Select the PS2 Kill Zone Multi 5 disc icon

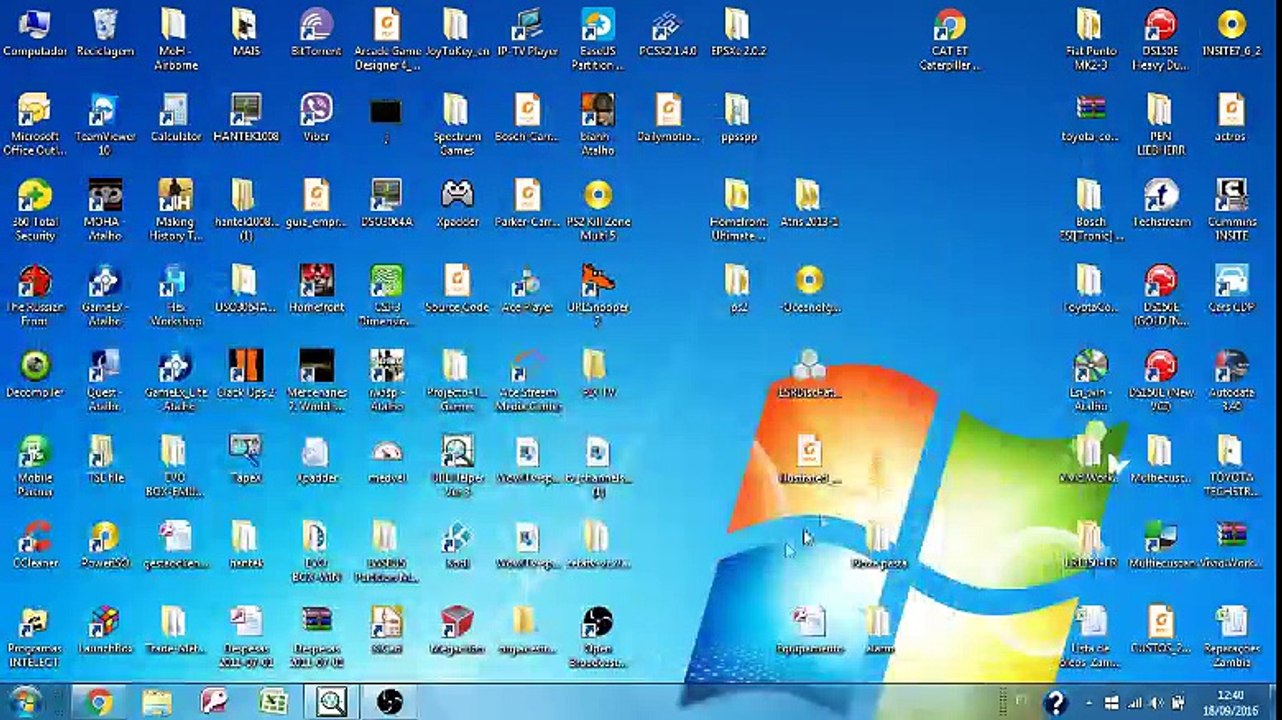point(598,211)
